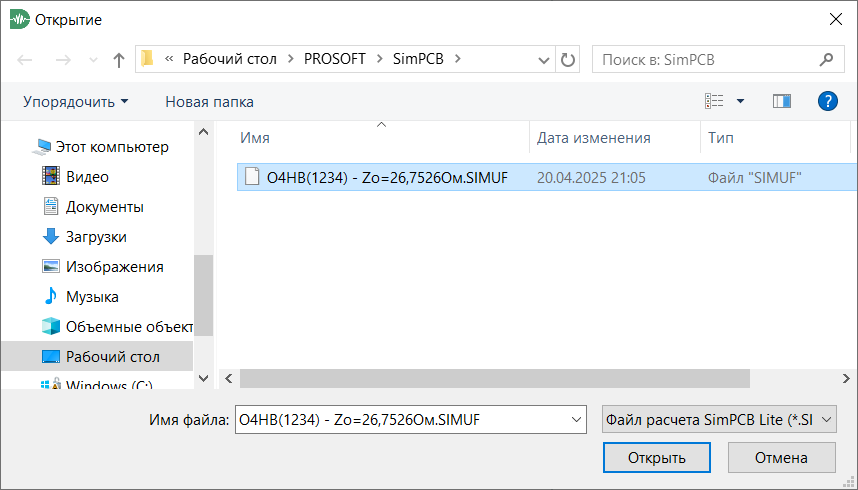Viewport: 858px width, 490px height.
Task: Change the view with the view icon
Action: pos(714,101)
